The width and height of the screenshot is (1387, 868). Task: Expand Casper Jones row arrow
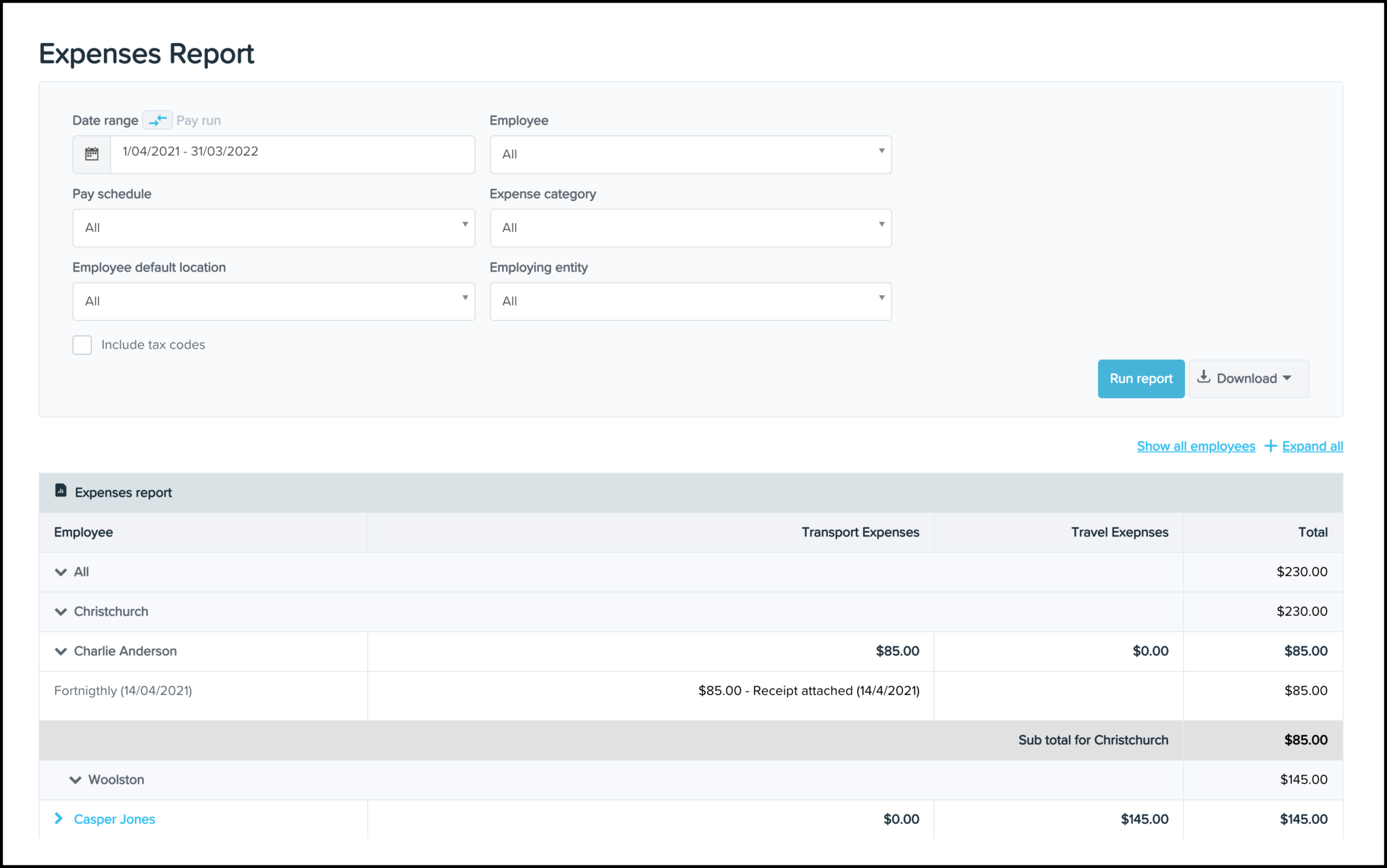point(58,818)
